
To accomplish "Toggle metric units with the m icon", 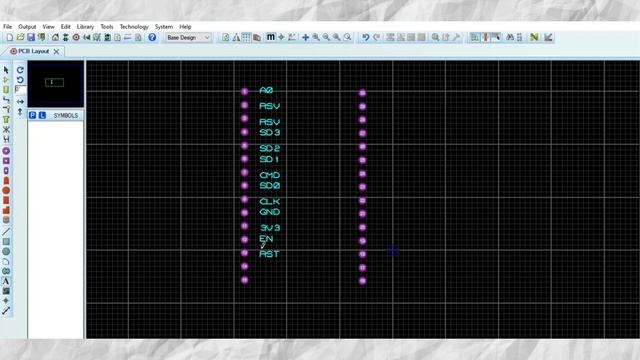I will [271, 37].
